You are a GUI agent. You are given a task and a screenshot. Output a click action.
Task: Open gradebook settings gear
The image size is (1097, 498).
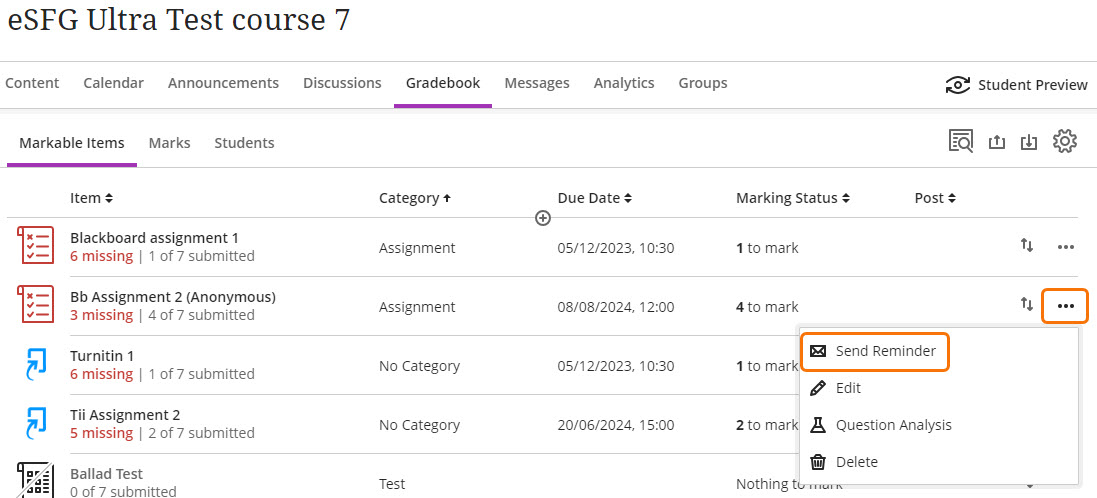pos(1065,141)
